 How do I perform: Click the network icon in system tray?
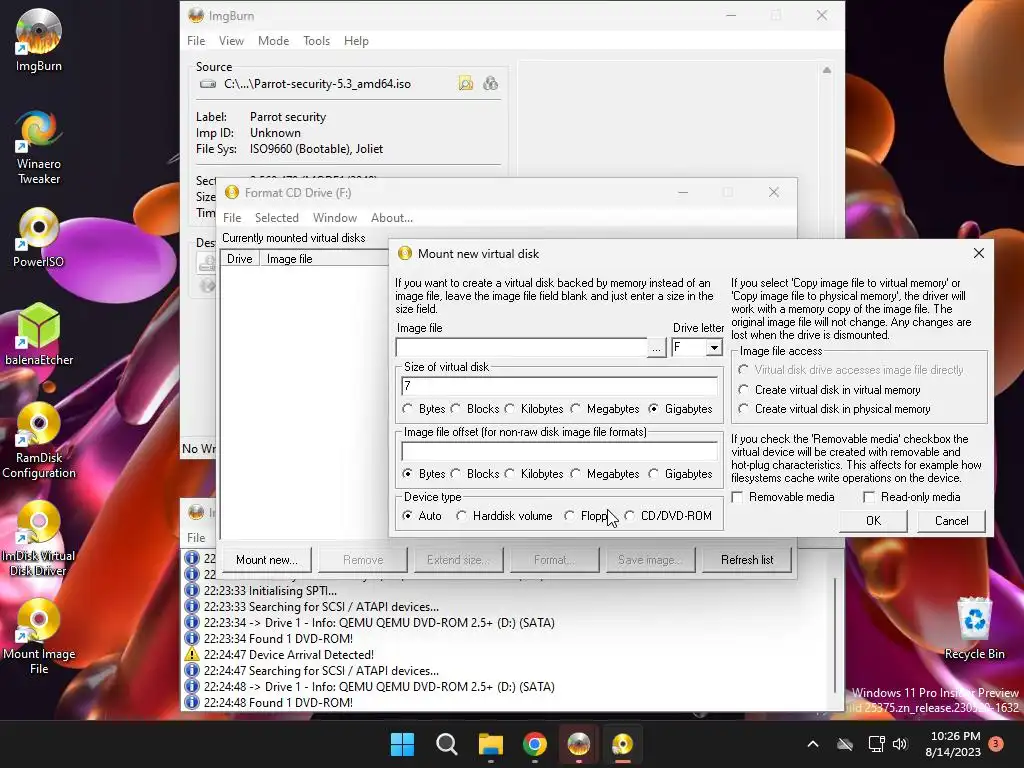pyautogui.click(x=876, y=744)
